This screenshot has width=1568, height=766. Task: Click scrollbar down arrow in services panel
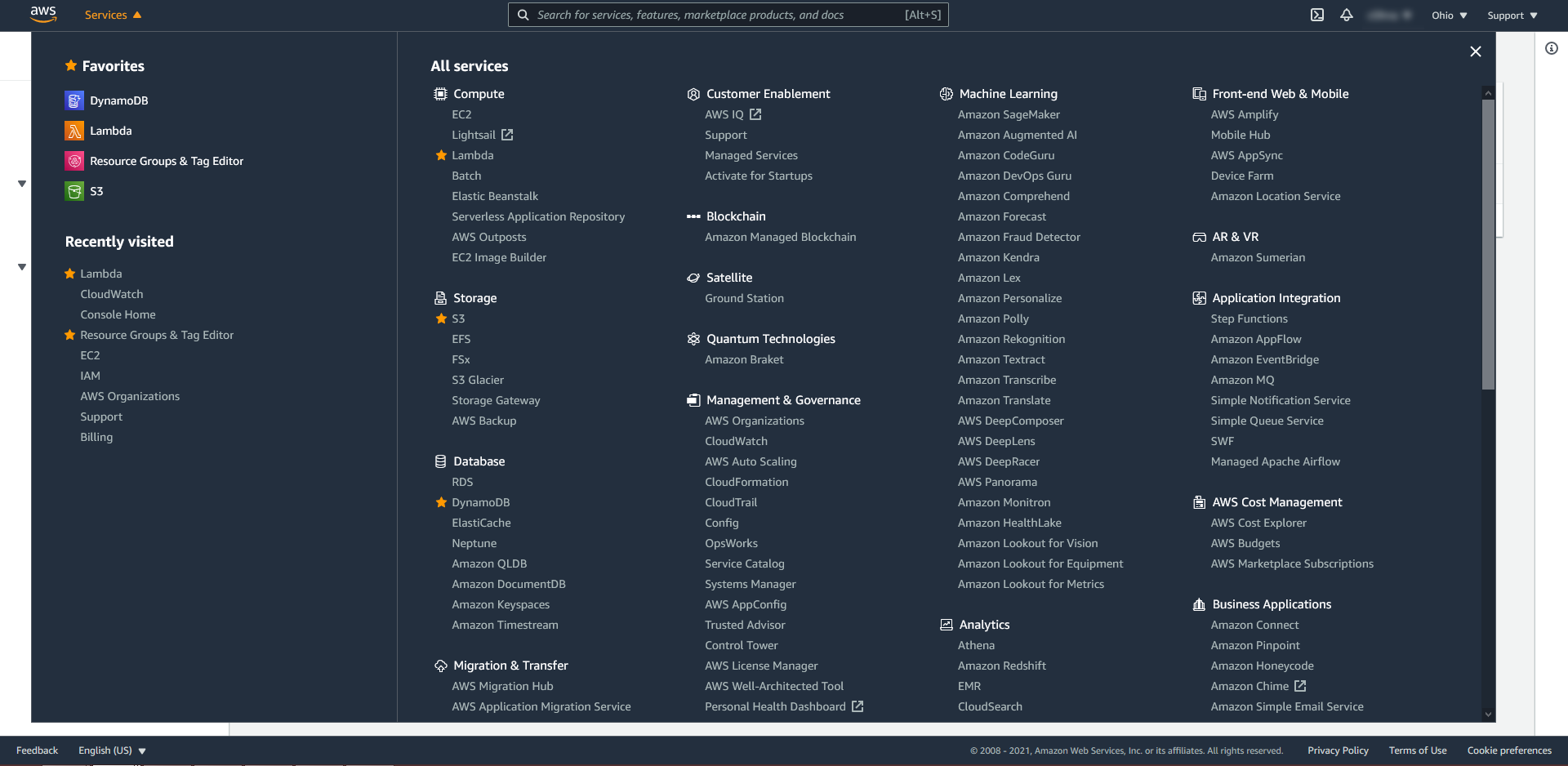[1488, 714]
